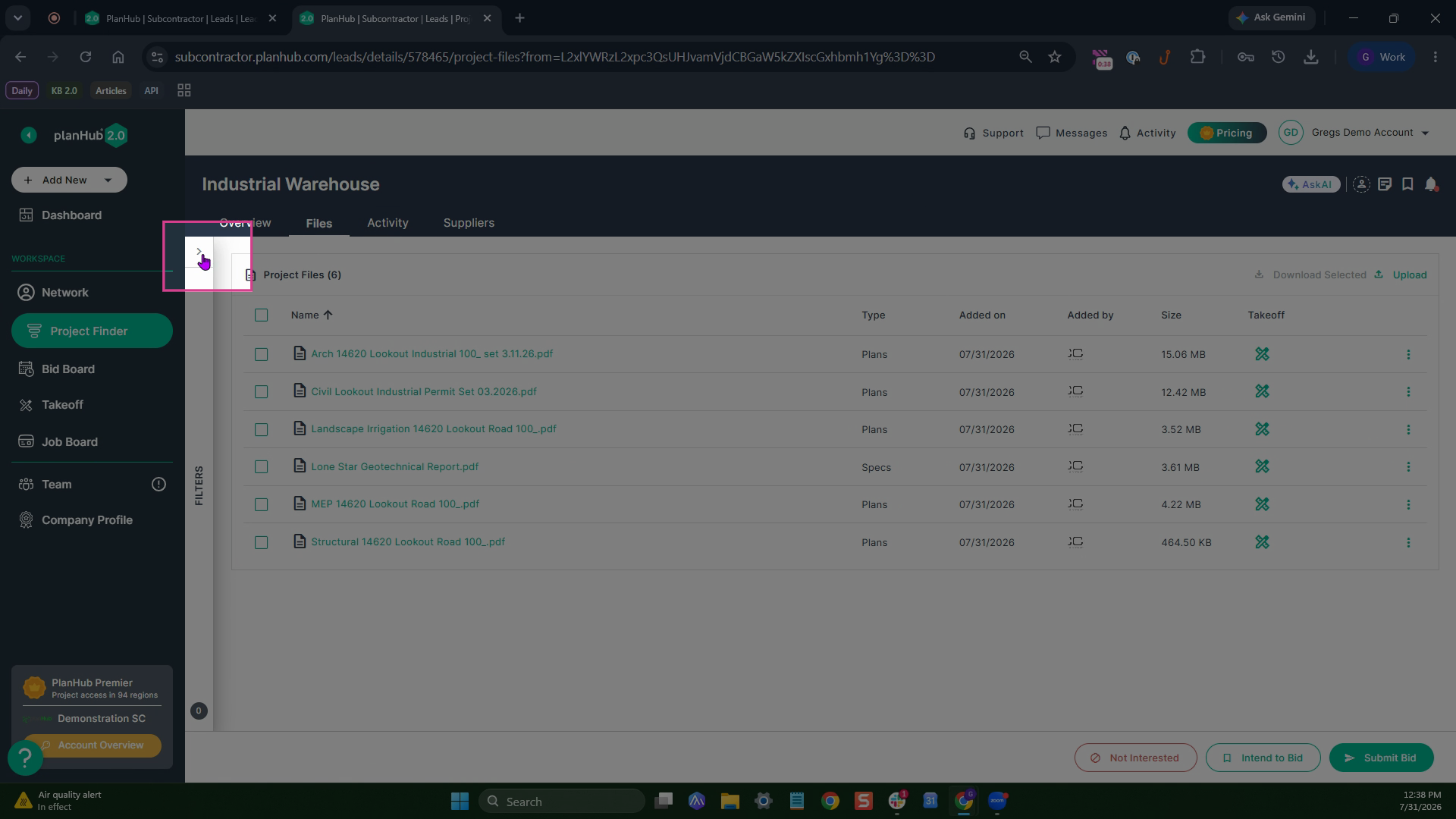This screenshot has height=819, width=1456.
Task: Tick the Structural 14620 Lookout Road checkbox
Action: [x=261, y=542]
